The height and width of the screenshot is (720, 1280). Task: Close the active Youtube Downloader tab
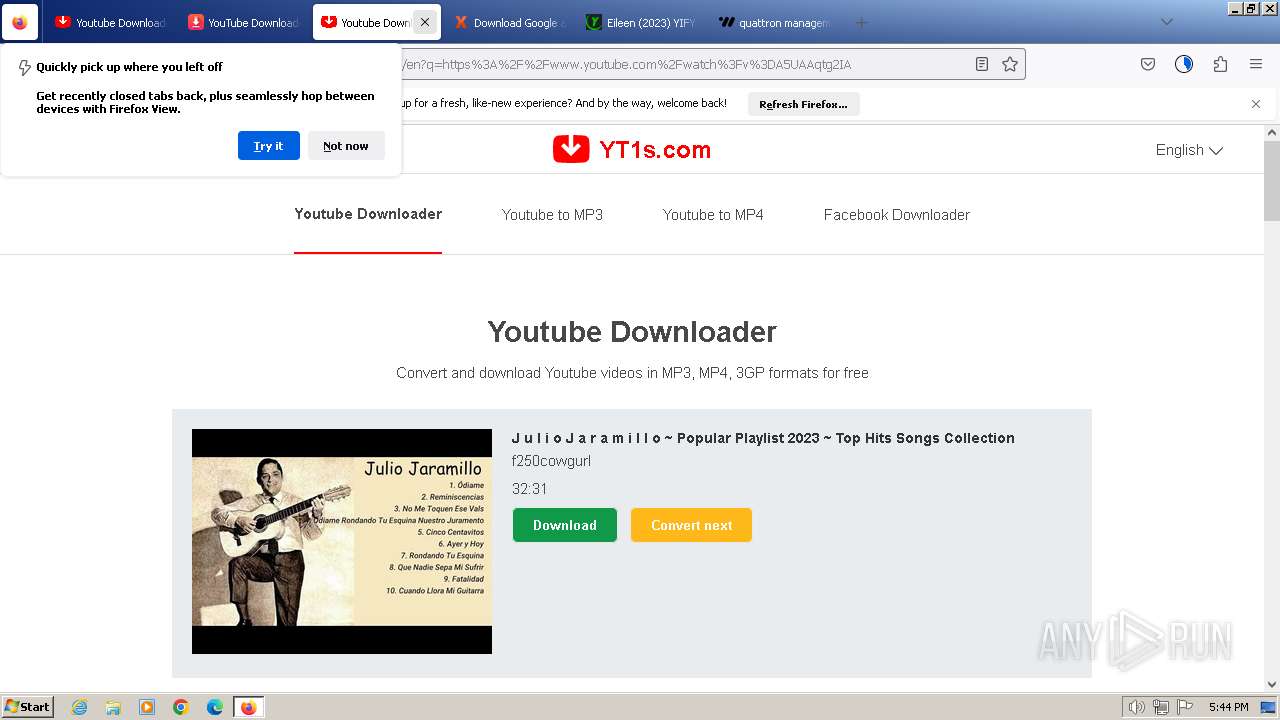tap(424, 22)
